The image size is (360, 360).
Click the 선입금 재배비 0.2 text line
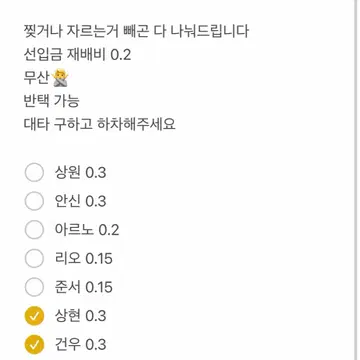[78, 55]
